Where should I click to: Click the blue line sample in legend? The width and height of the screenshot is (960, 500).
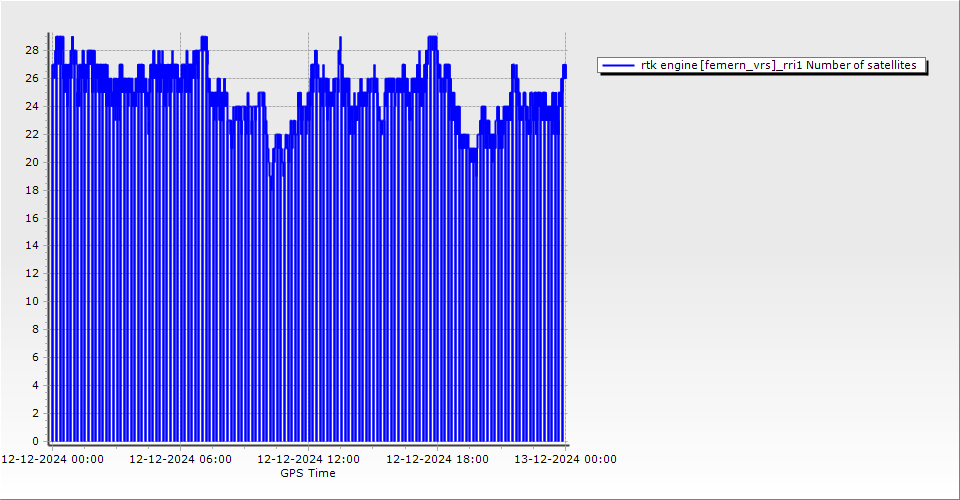[x=620, y=65]
